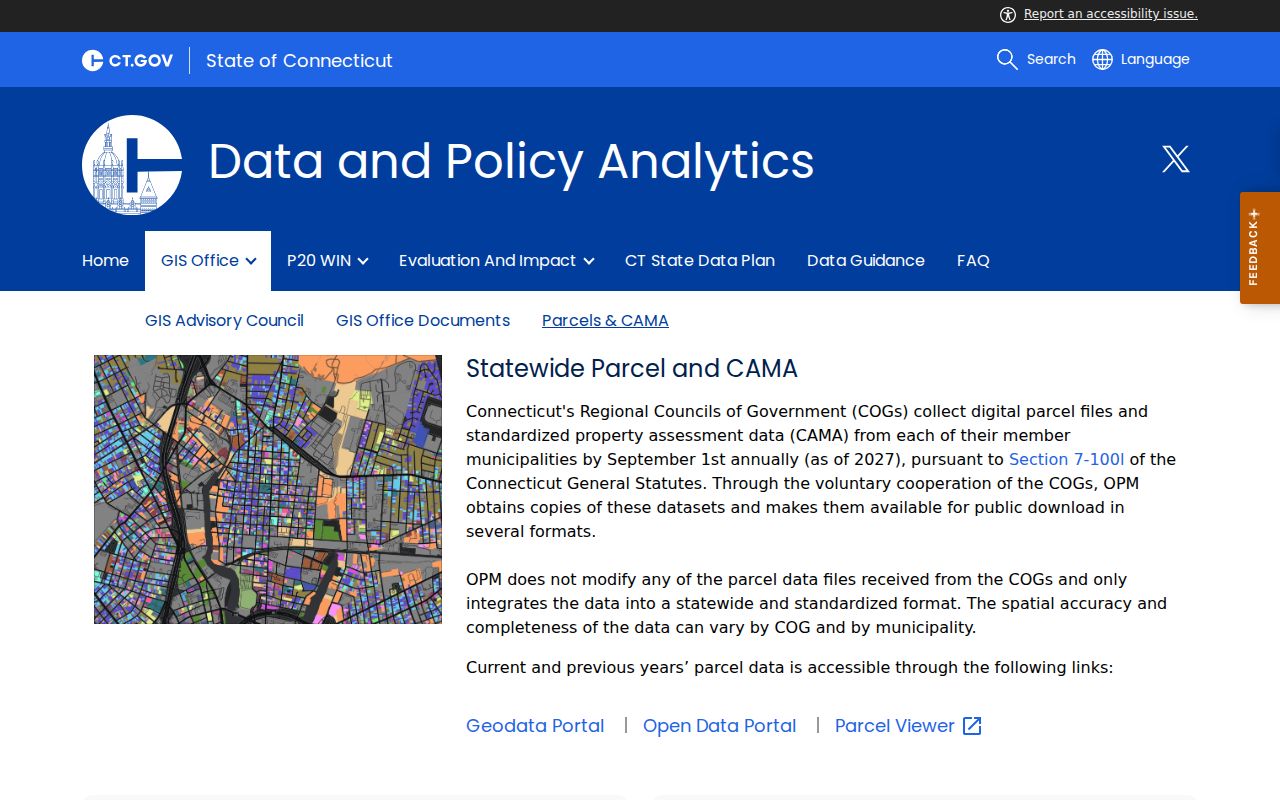Click the Connecticut capitol seal logo
This screenshot has width=1280, height=800.
(x=132, y=165)
